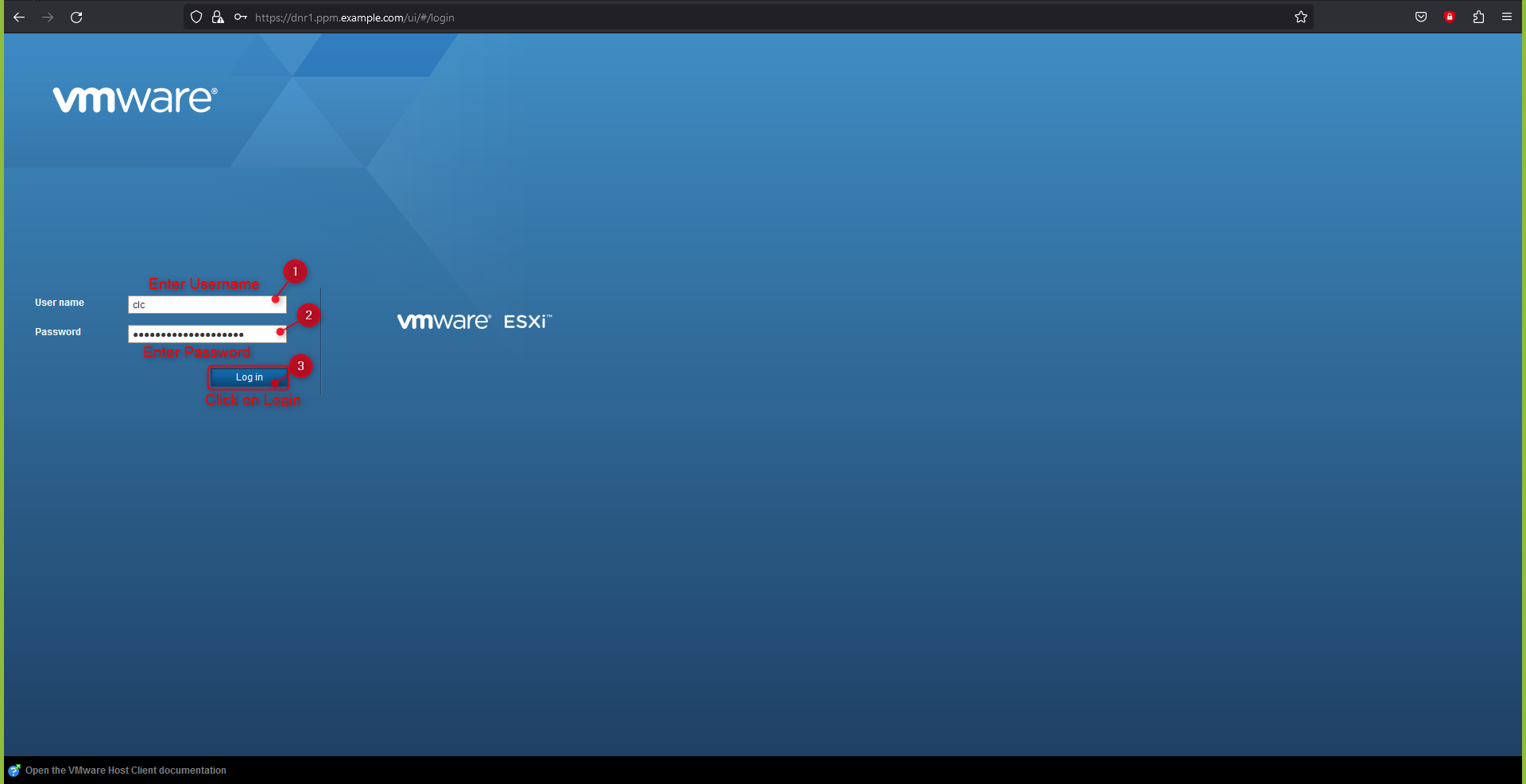Open the Pocket save icon
The width and height of the screenshot is (1526, 784).
[1421, 17]
